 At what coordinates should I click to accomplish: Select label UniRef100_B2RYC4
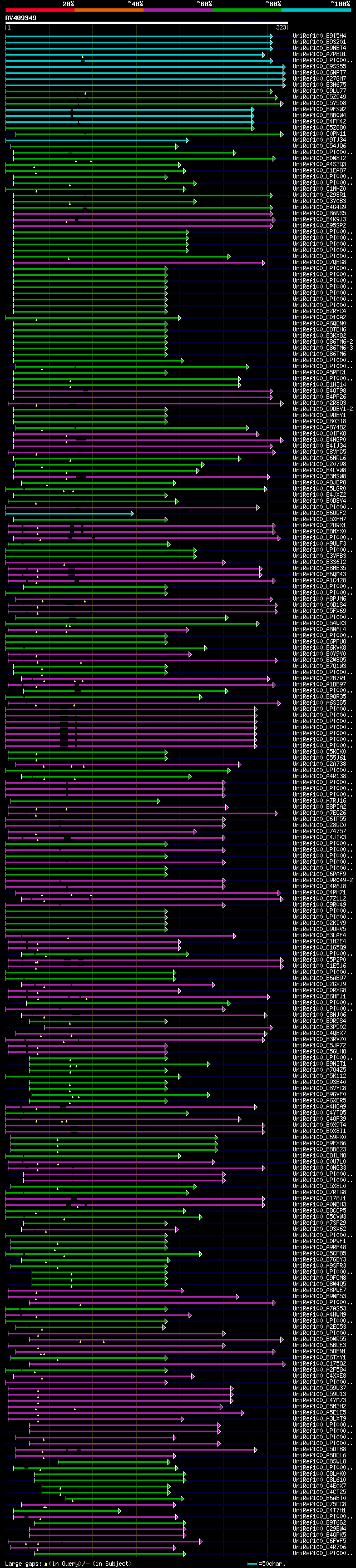(319, 311)
